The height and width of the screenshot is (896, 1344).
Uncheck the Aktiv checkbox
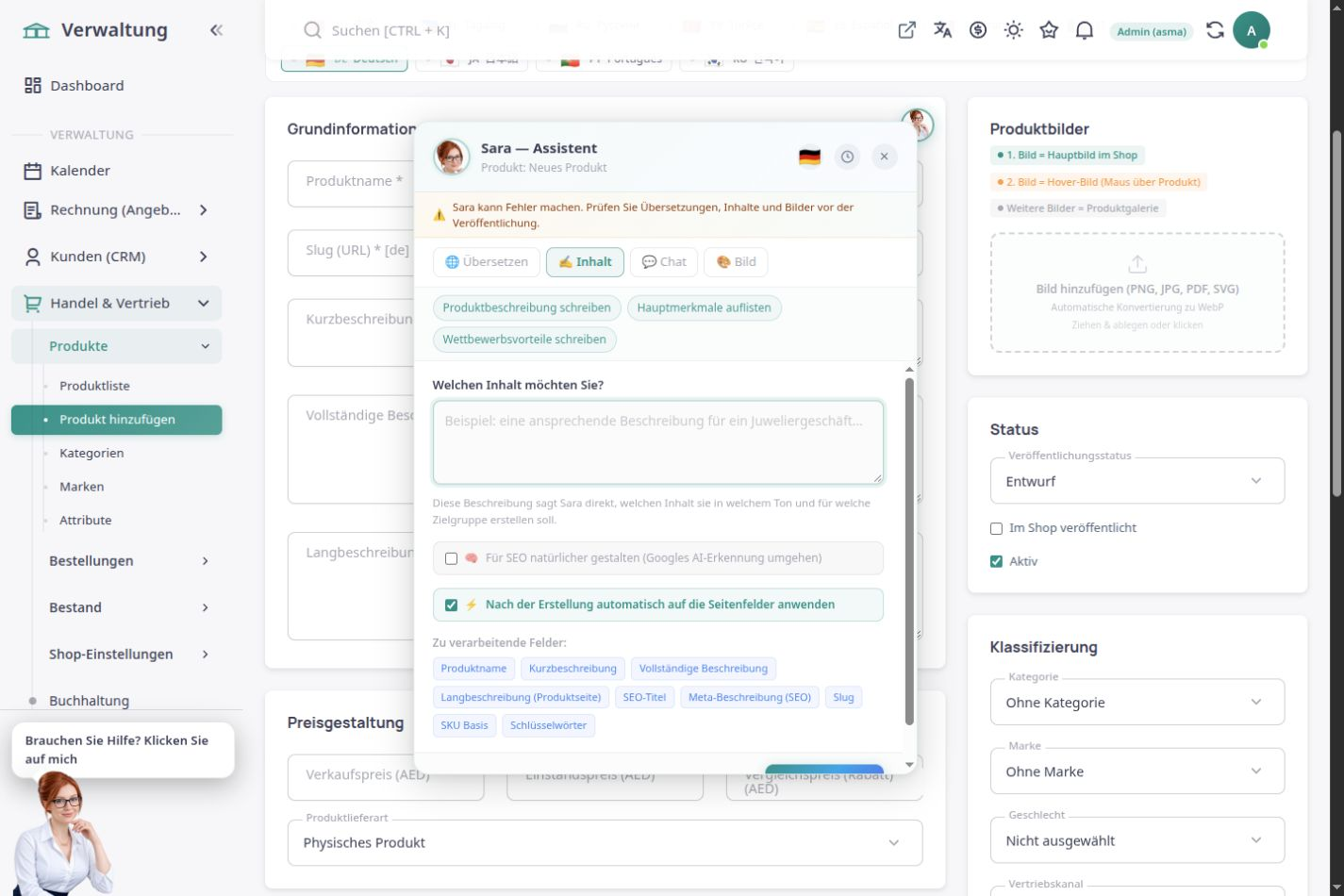coord(996,561)
